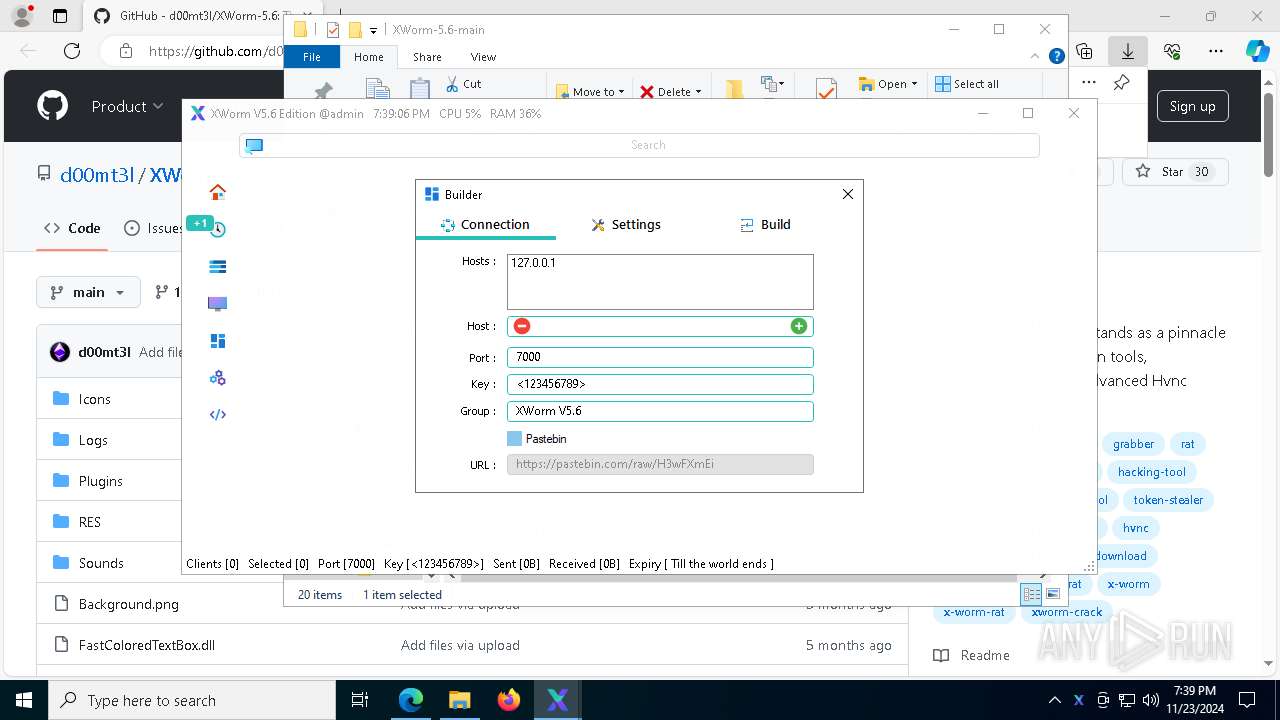Click the Group field showing XWorm V5.6
The height and width of the screenshot is (720, 1280).
[660, 411]
